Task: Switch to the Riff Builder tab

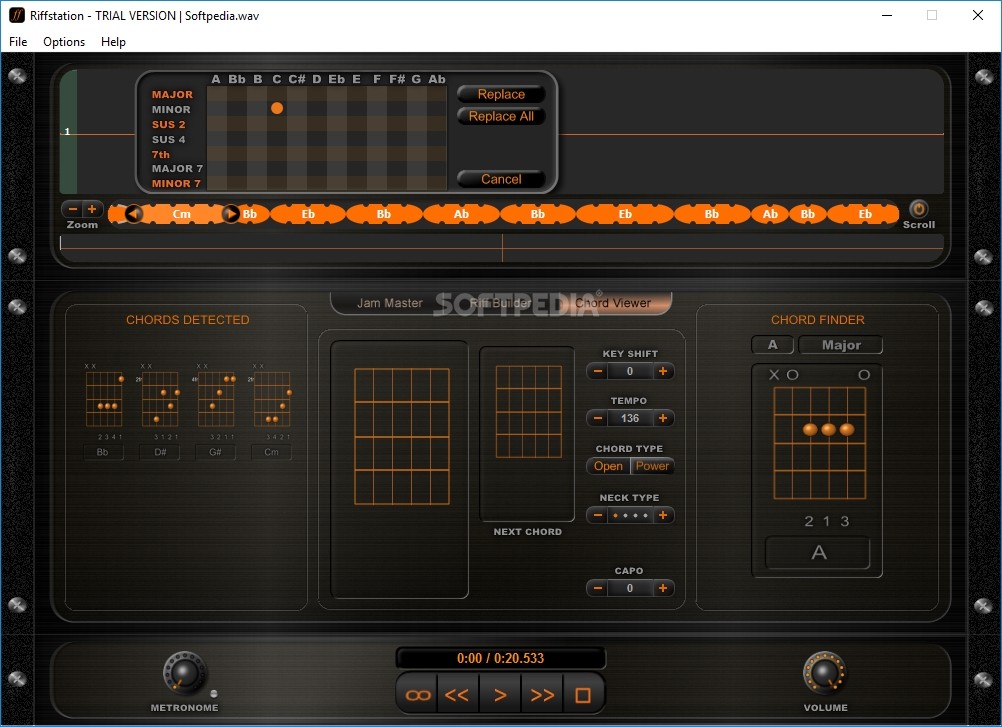Action: coord(500,303)
